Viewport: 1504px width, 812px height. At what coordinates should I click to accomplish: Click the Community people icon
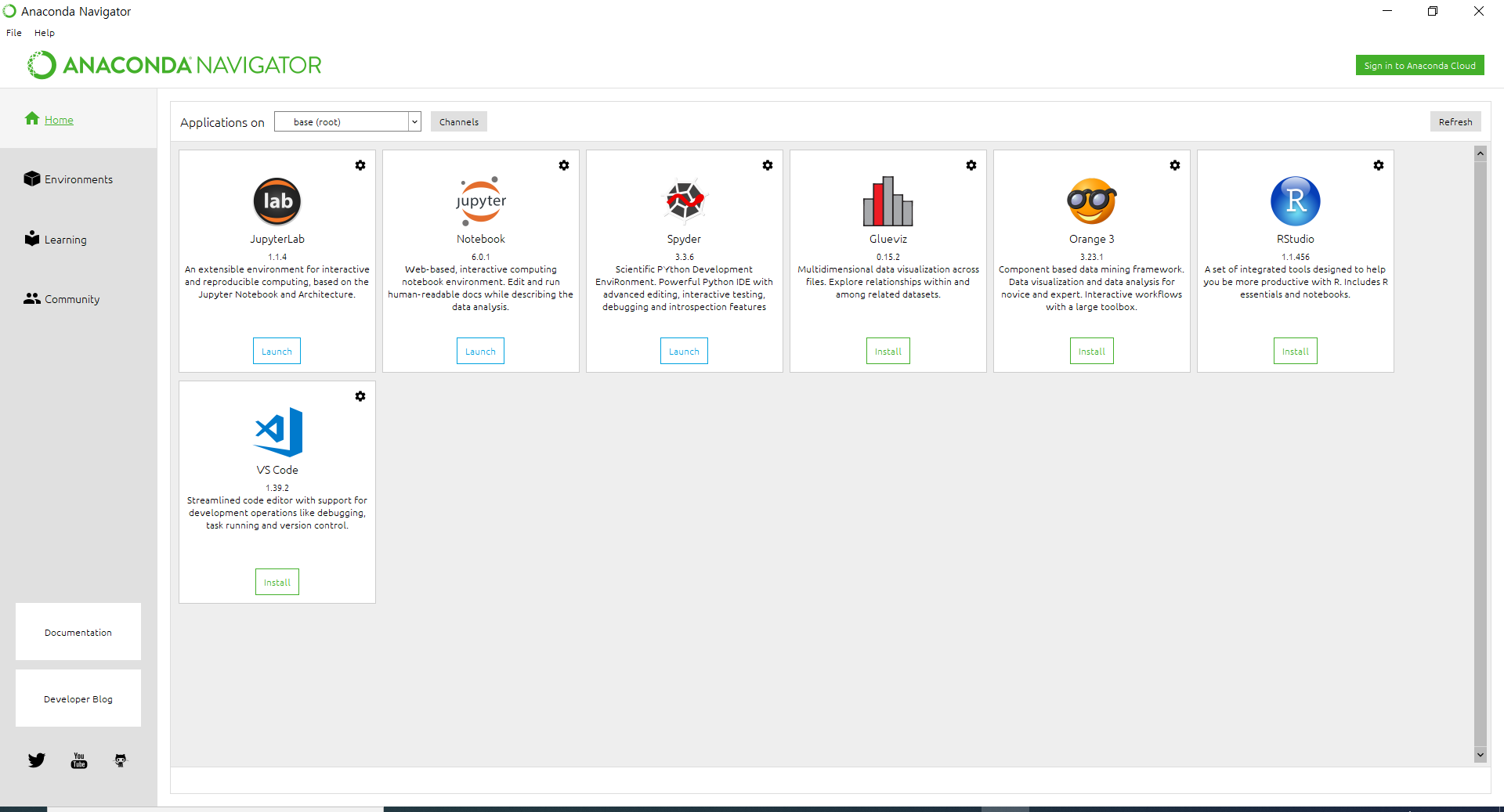click(32, 298)
